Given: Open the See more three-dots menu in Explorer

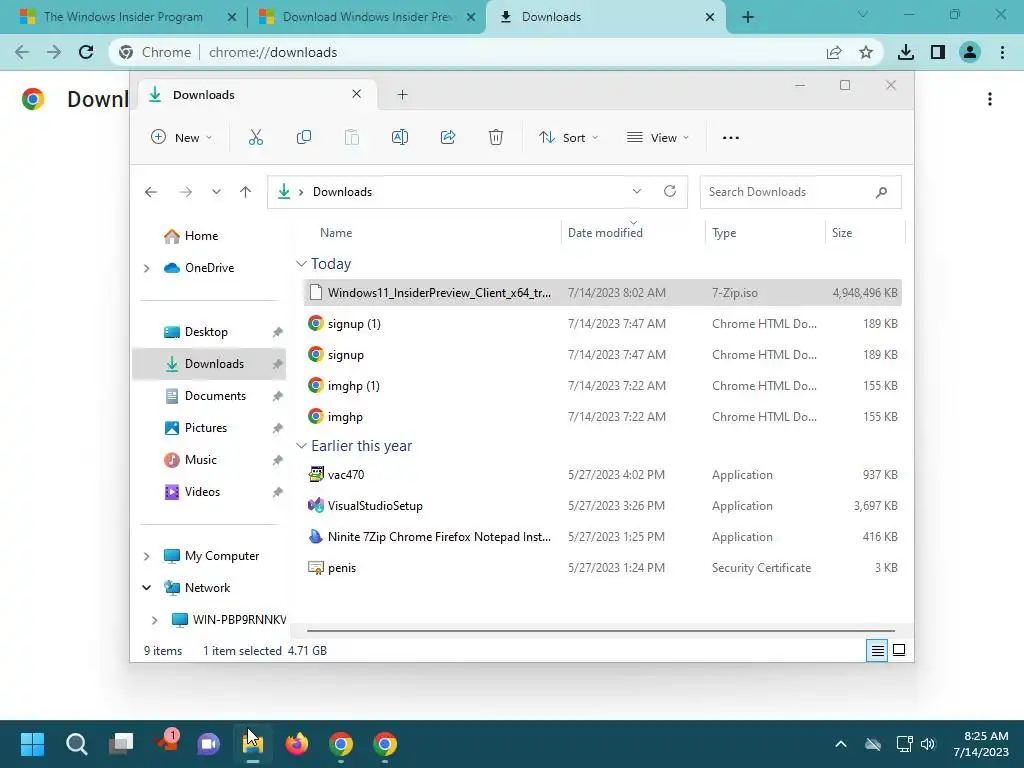Looking at the screenshot, I should (731, 138).
